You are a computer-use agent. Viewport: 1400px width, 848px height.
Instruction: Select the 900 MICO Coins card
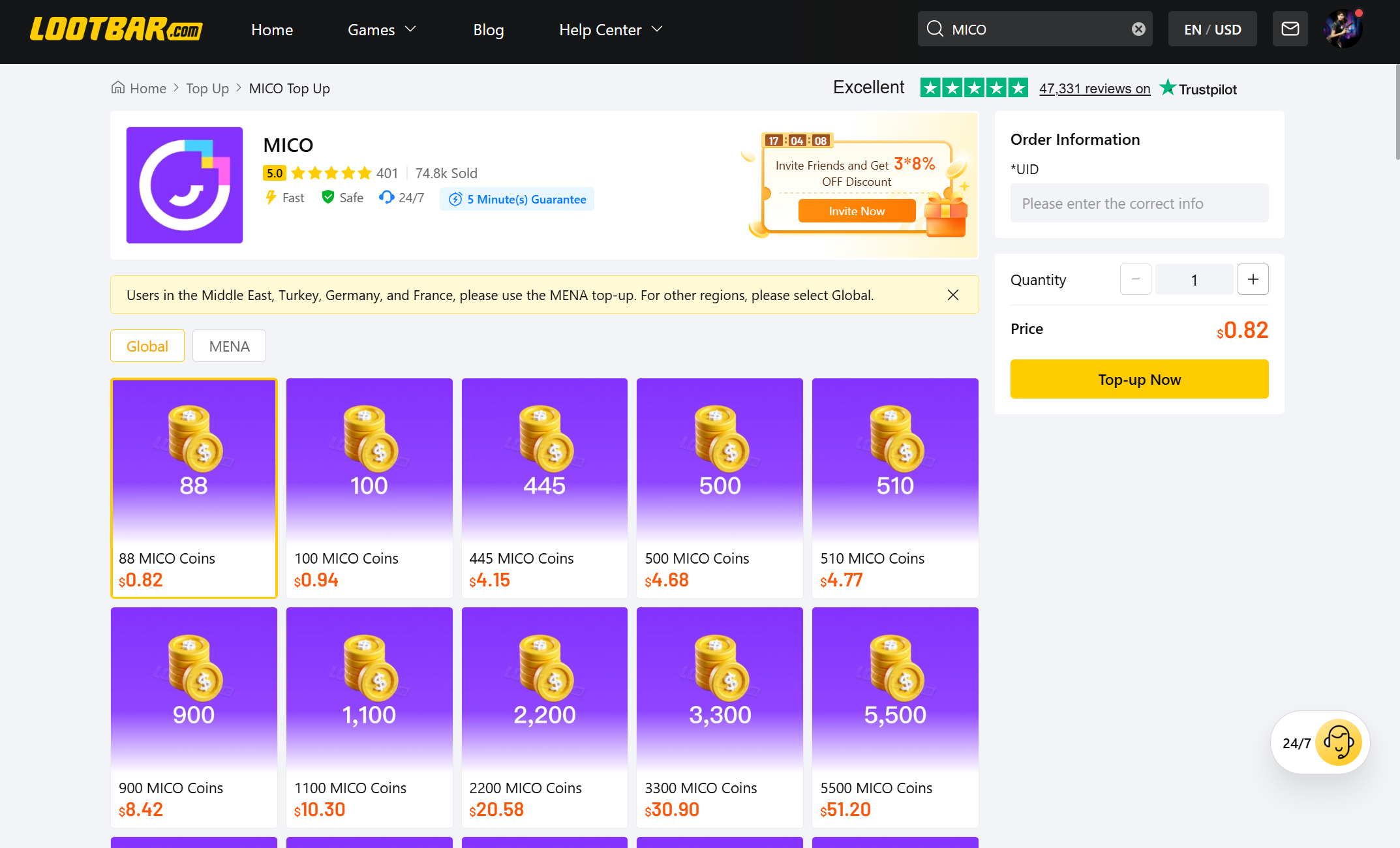tap(194, 718)
